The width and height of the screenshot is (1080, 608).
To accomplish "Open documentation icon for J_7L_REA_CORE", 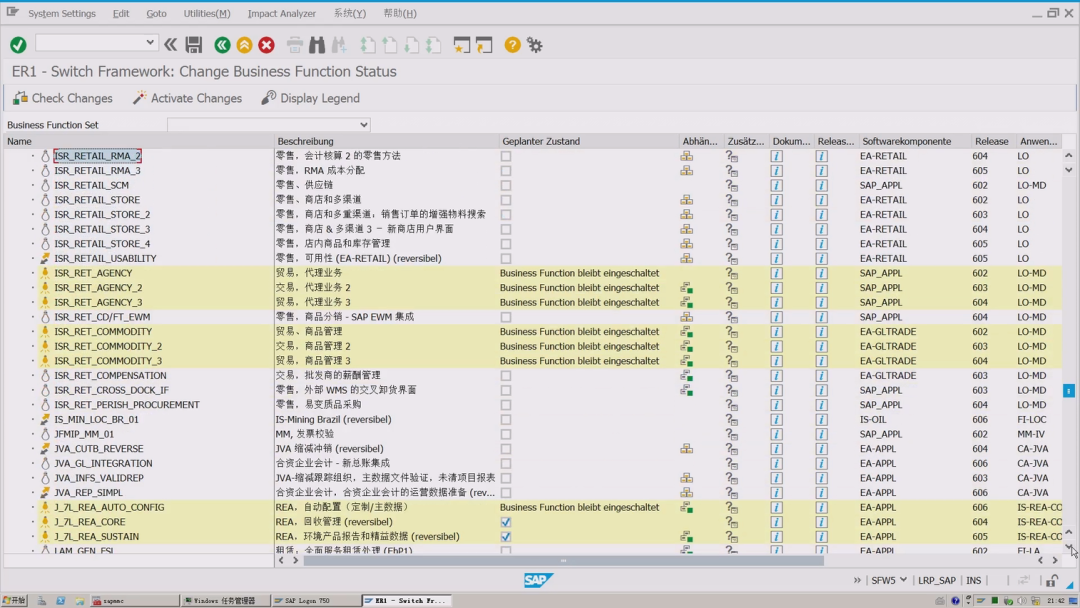I will (x=776, y=522).
